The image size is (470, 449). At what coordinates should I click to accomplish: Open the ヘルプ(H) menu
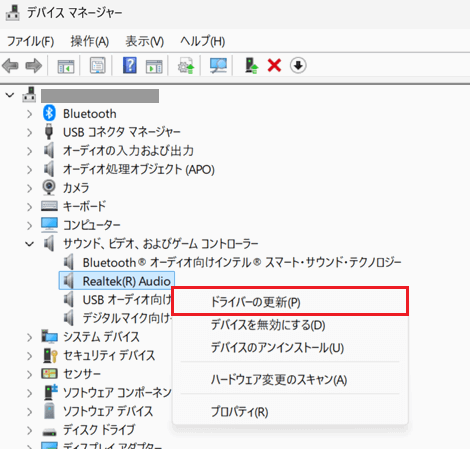pyautogui.click(x=203, y=41)
